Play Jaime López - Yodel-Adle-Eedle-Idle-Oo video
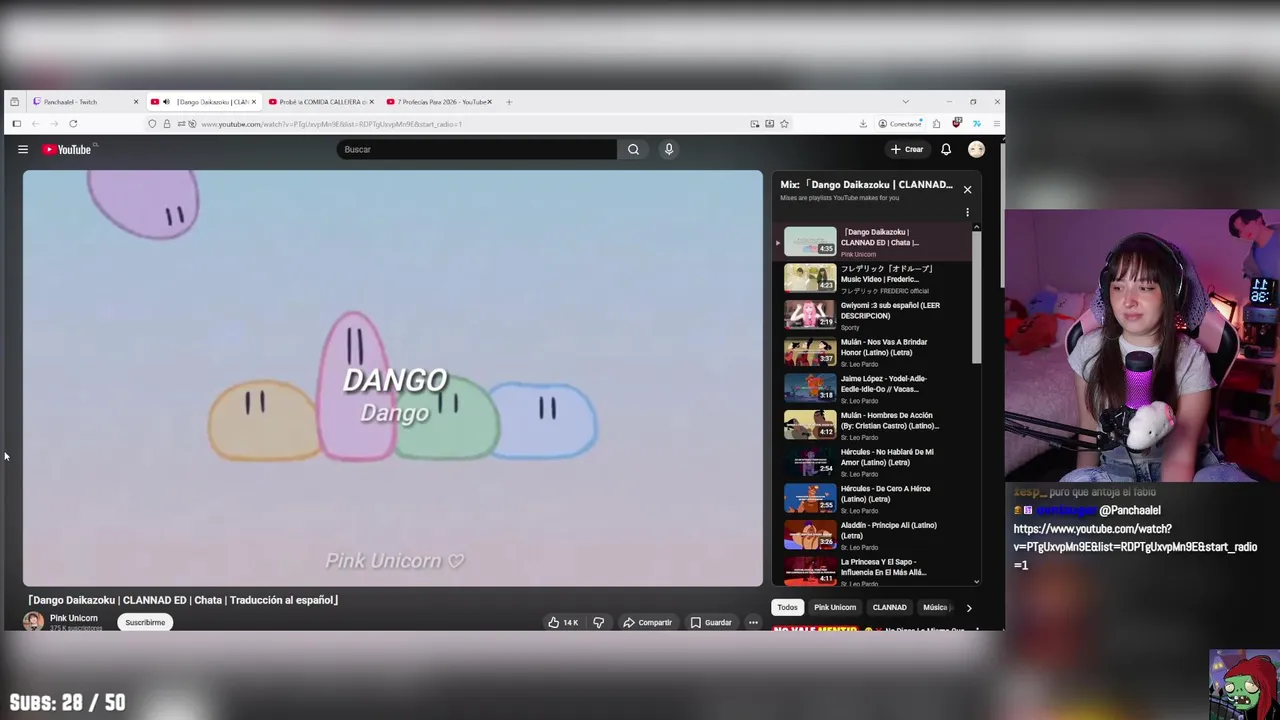Viewport: 1280px width, 720px height. coord(872,389)
